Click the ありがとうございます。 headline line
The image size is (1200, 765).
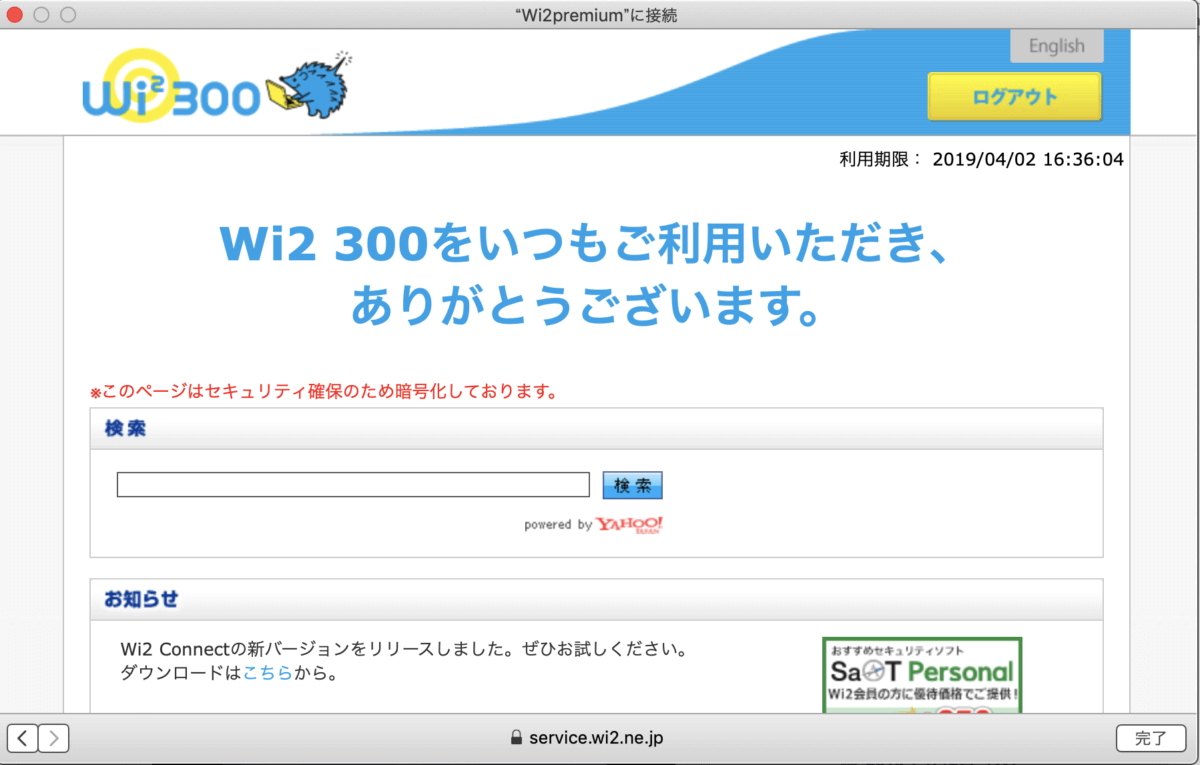pos(586,306)
